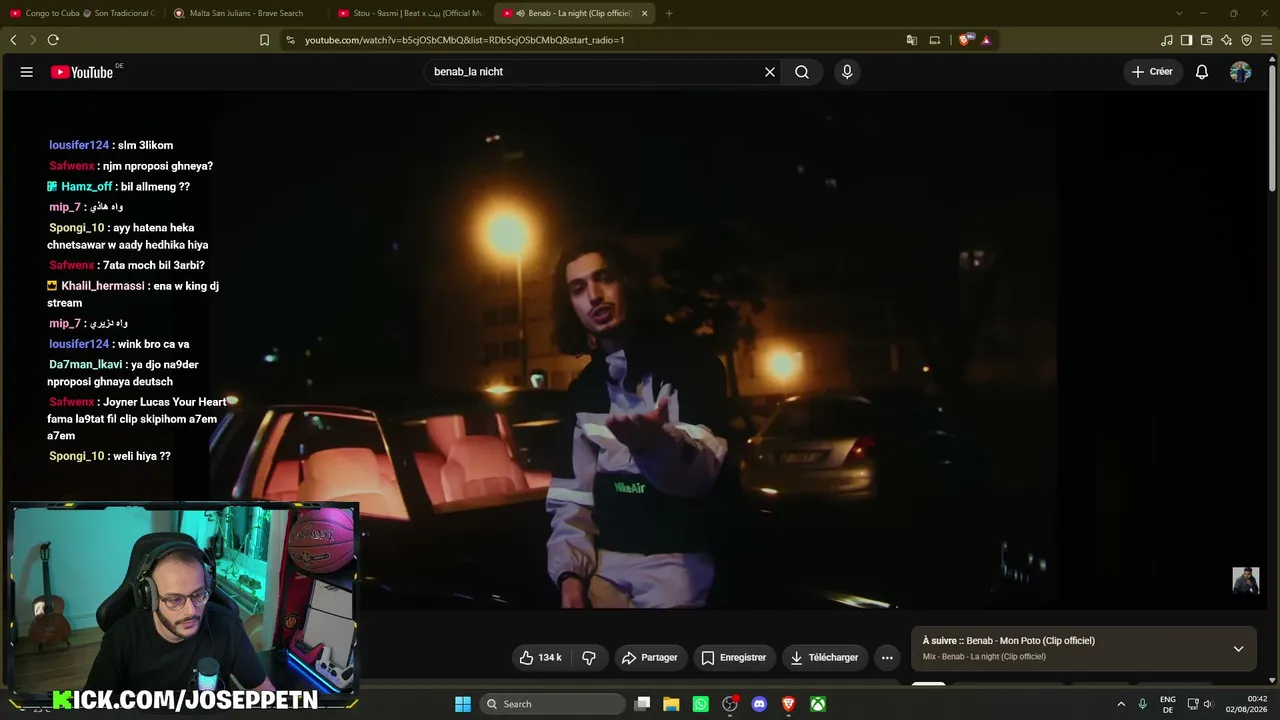Expand the À suivre playlist panel
Image resolution: width=1280 pixels, height=720 pixels.
pos(1238,649)
